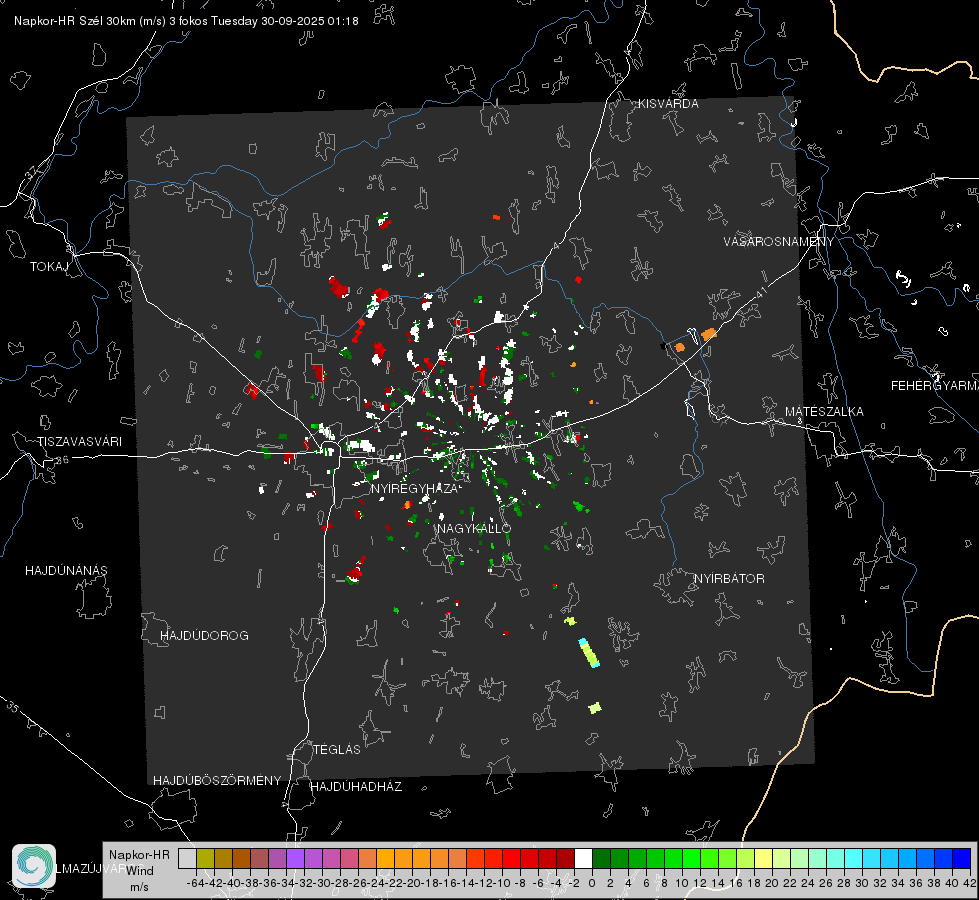Click the HAJDUNANAS town label
979x900 pixels.
click(66, 570)
